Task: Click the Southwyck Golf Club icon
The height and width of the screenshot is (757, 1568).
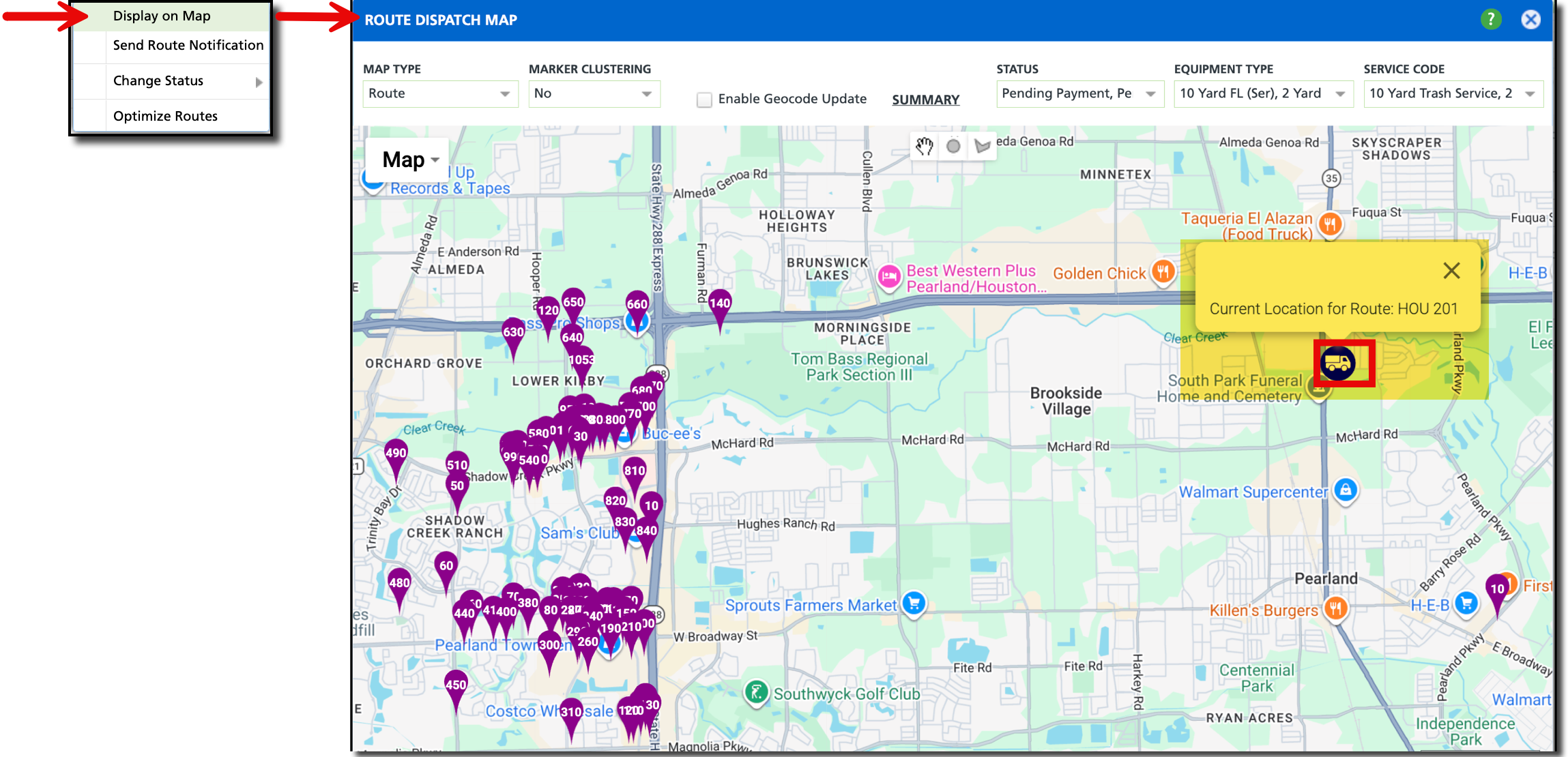Action: 757,693
